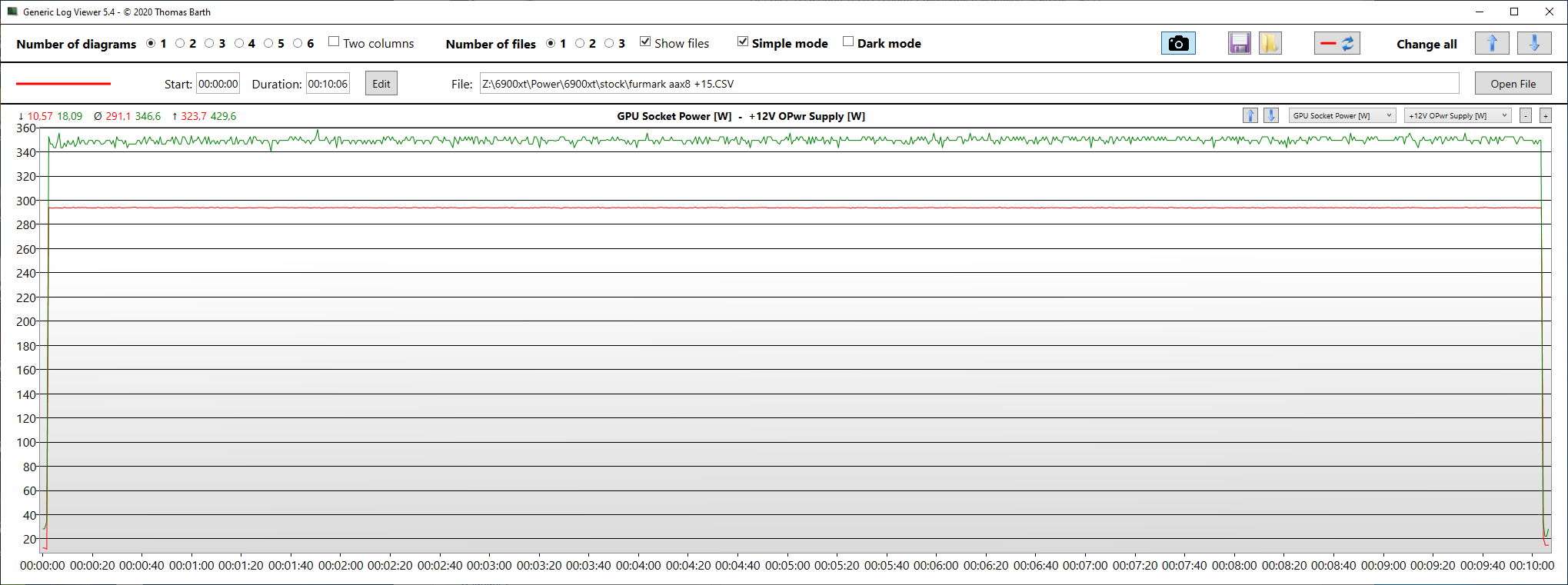Image resolution: width=1568 pixels, height=585 pixels.
Task: Click the green maximum value 429,6
Action: [224, 116]
